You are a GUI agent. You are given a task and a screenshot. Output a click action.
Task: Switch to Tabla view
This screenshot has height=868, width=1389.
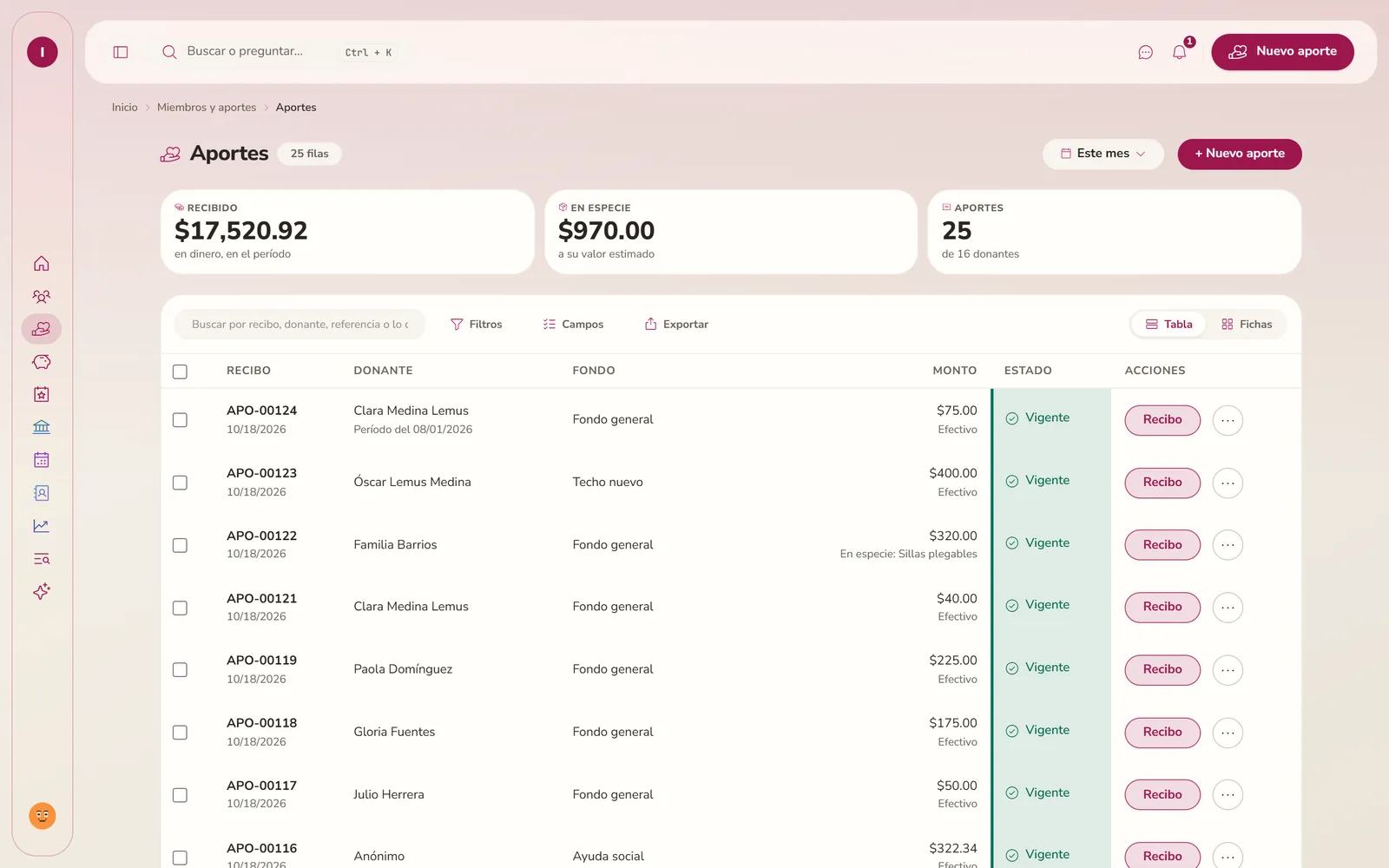(1168, 324)
